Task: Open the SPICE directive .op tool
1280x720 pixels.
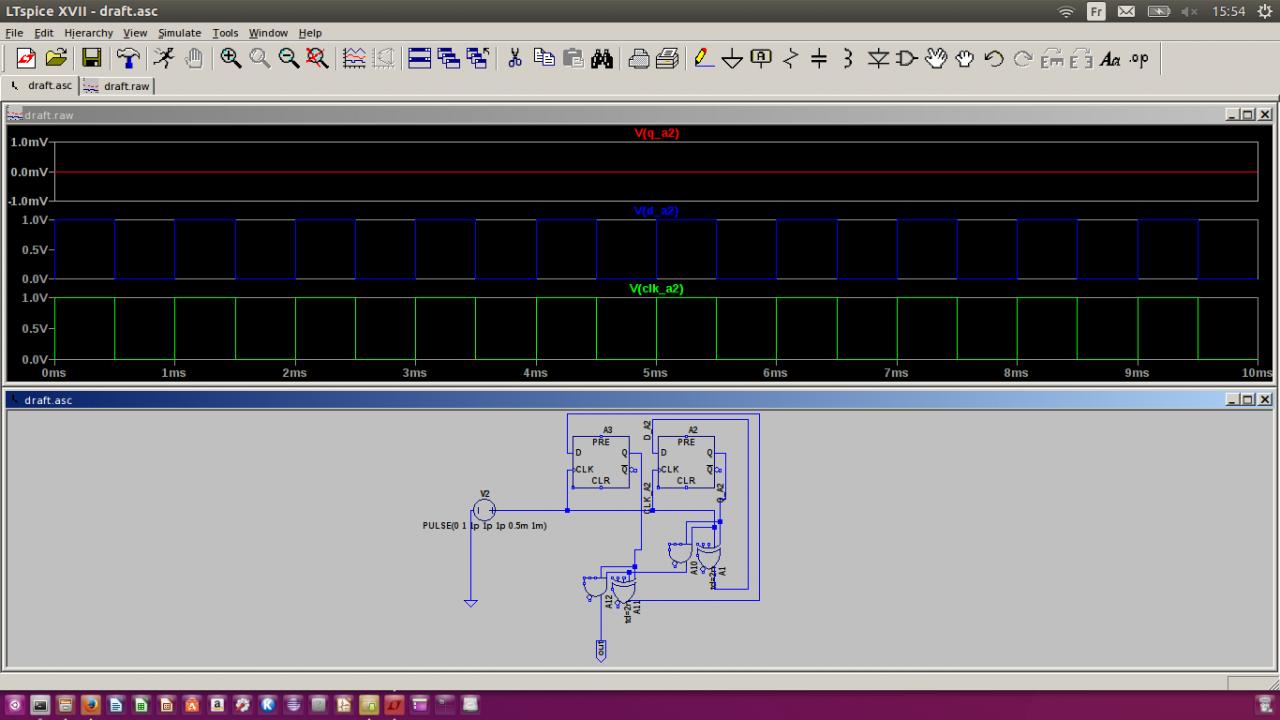Action: [1139, 59]
